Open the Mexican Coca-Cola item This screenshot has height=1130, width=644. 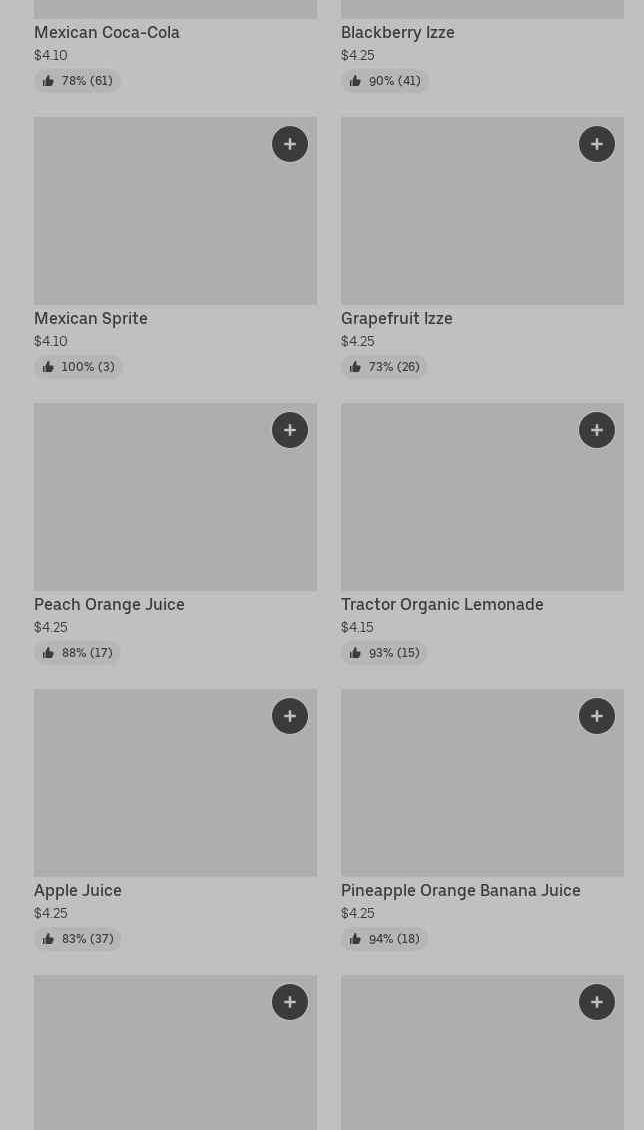107,32
